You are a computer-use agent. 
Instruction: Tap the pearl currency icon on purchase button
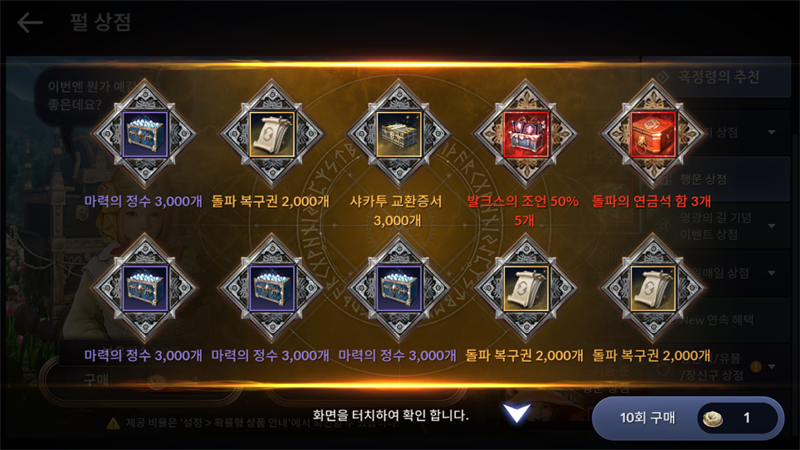point(713,418)
